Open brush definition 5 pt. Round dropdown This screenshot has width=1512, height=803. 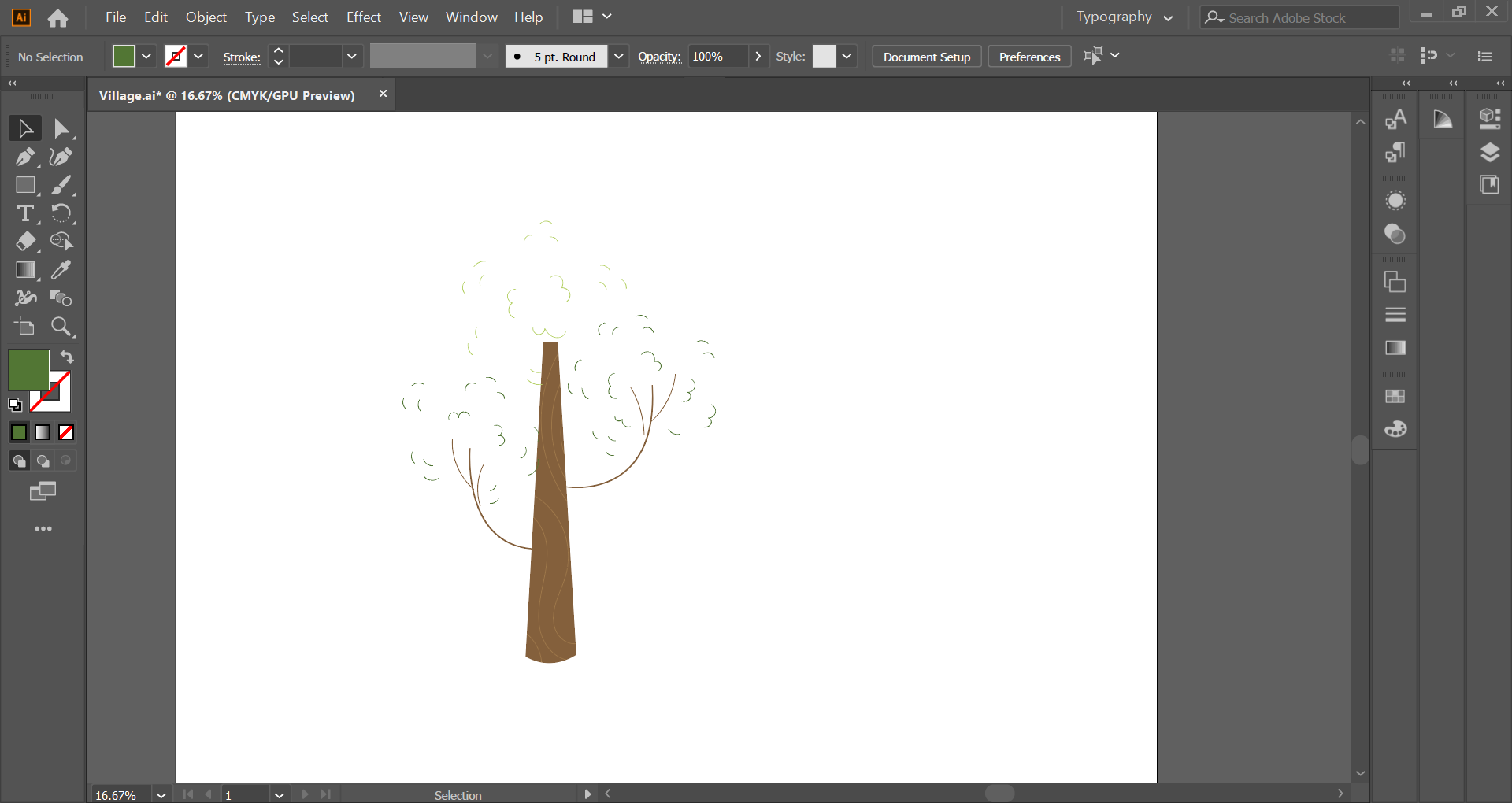click(x=619, y=57)
